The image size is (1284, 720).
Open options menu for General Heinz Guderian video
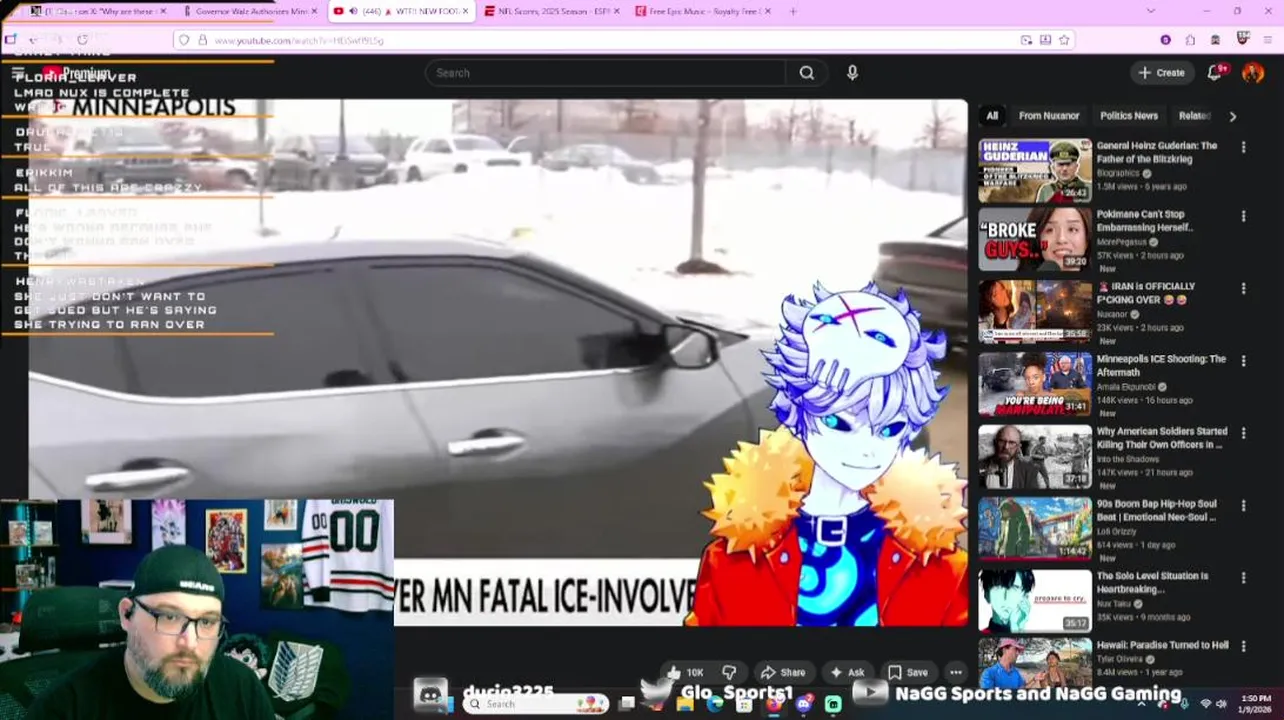click(x=1243, y=147)
